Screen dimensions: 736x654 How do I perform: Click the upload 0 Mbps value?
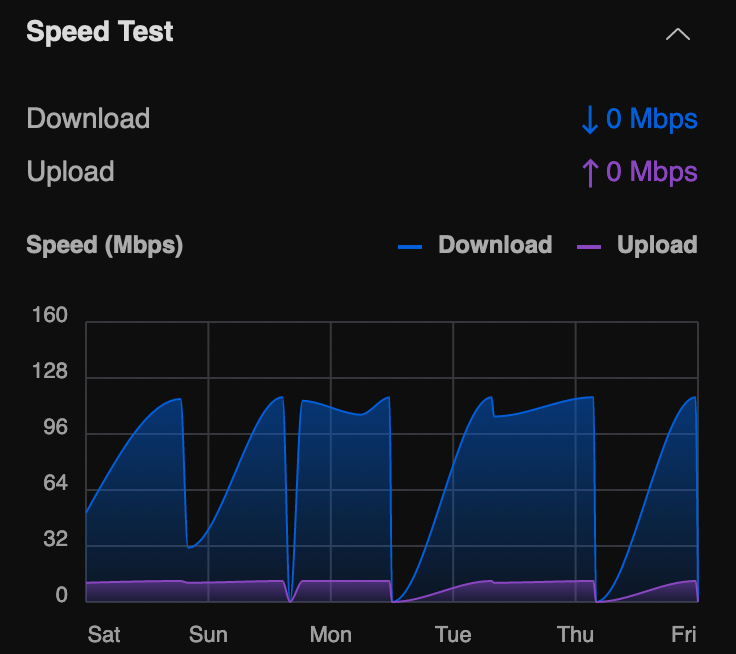click(x=652, y=172)
